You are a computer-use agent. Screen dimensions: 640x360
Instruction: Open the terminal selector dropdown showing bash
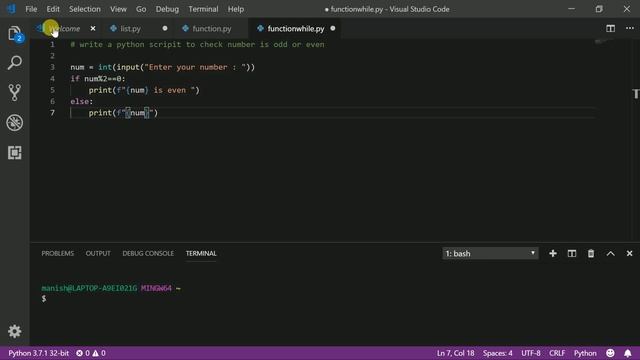[490, 253]
